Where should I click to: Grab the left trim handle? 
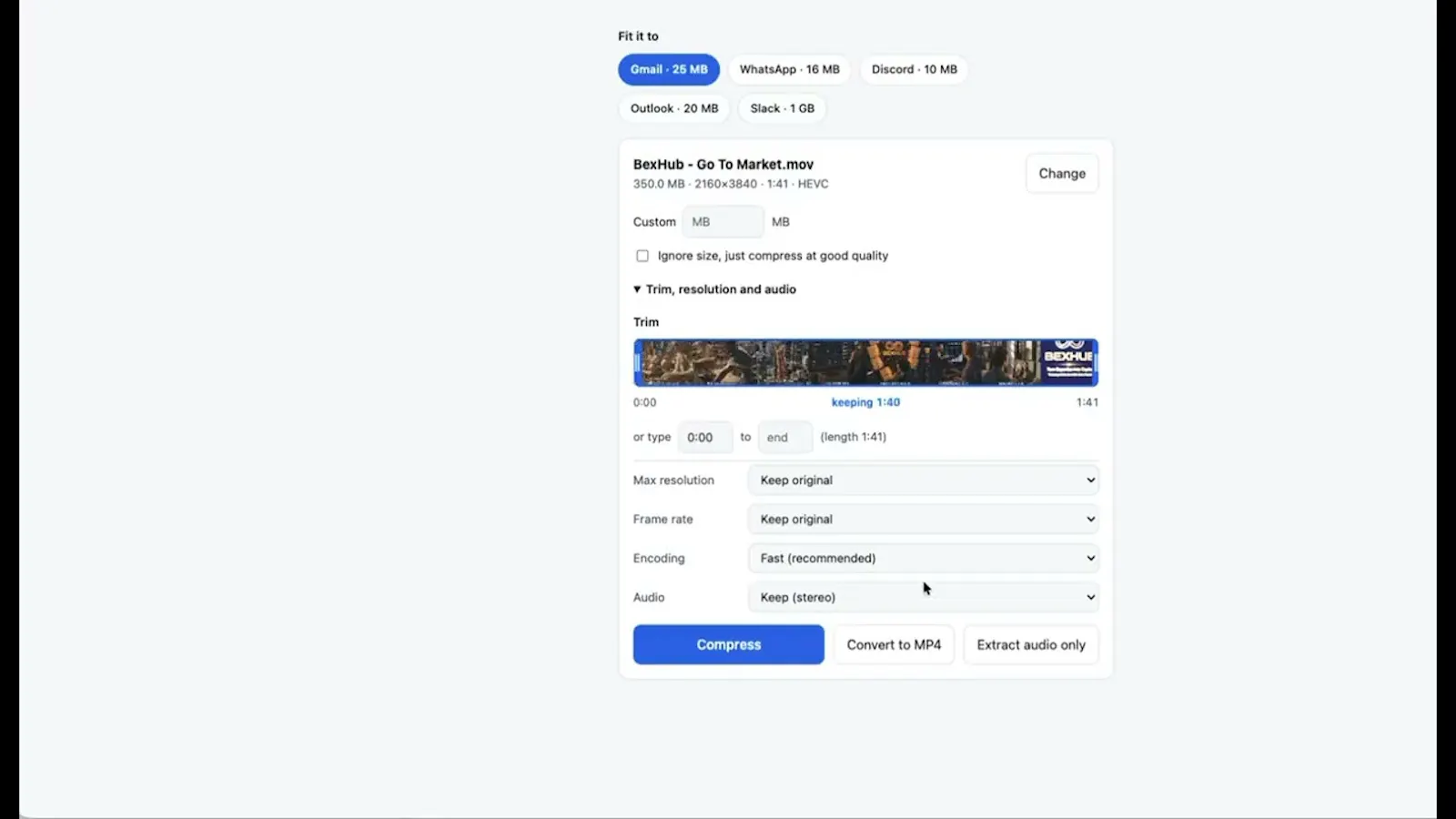[638, 362]
